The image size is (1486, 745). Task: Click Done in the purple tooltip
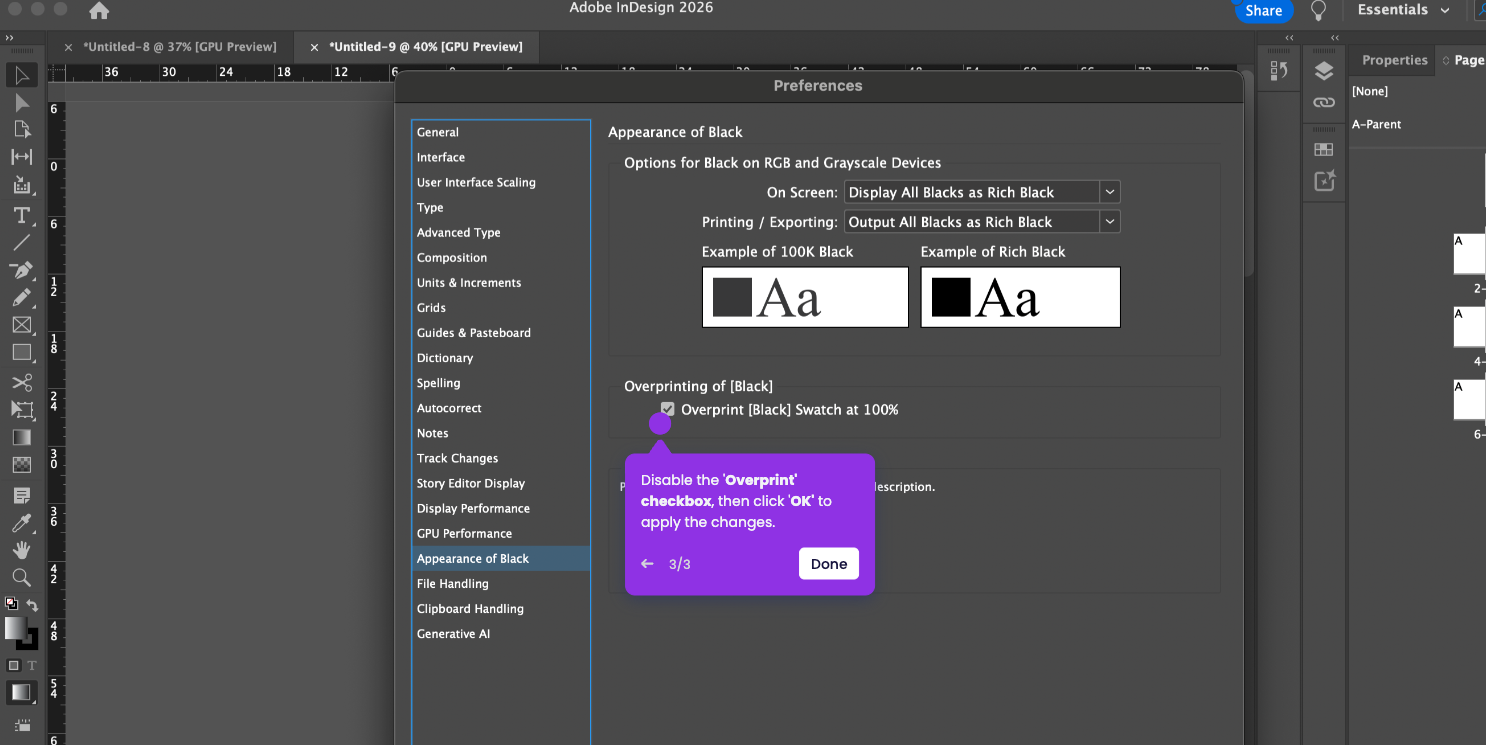(829, 564)
